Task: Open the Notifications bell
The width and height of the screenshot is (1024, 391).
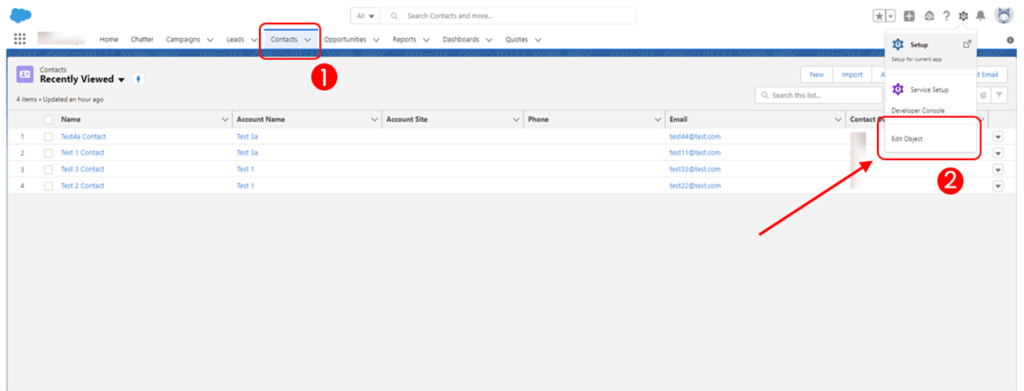Action: (980, 16)
